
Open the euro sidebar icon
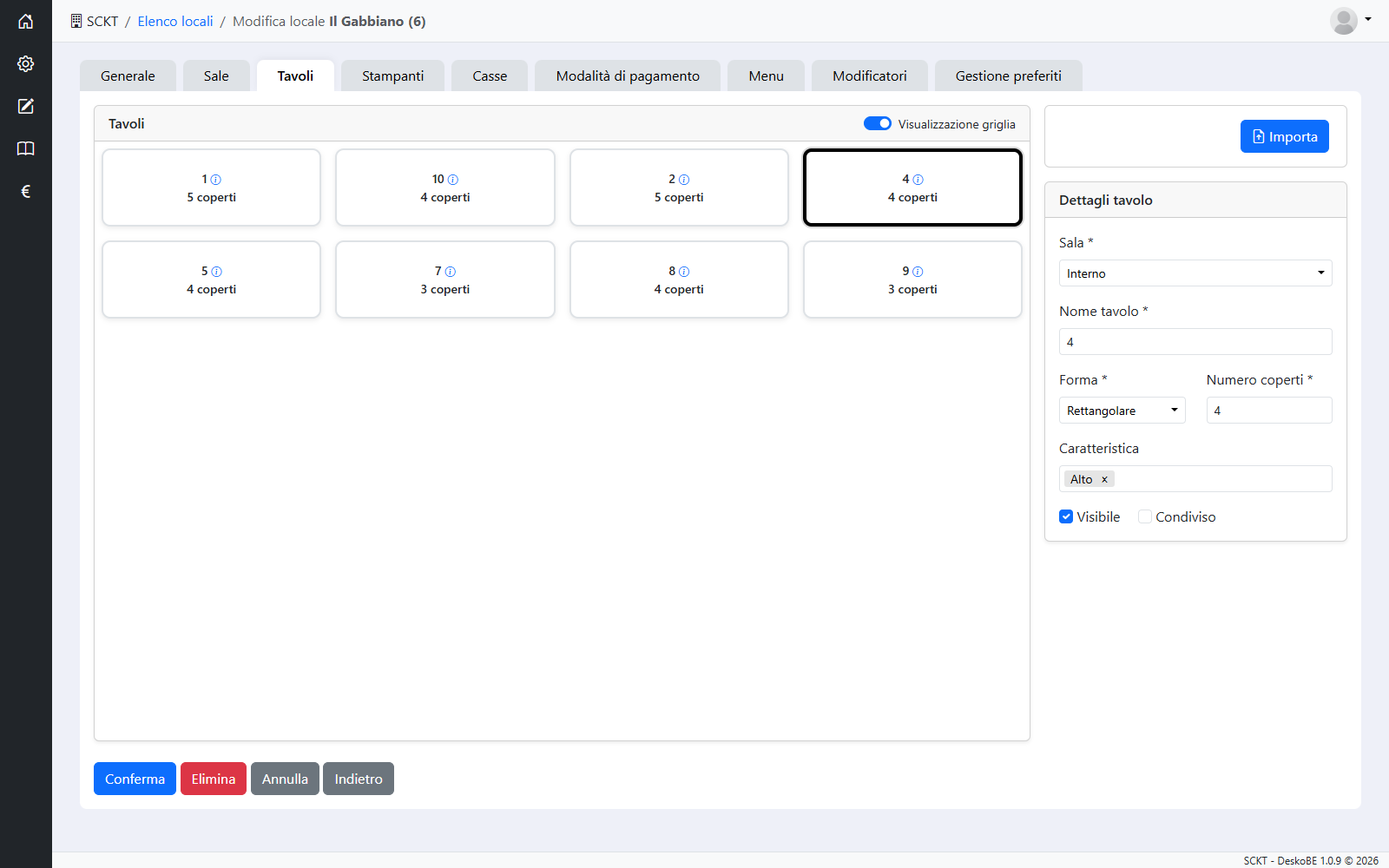26,191
